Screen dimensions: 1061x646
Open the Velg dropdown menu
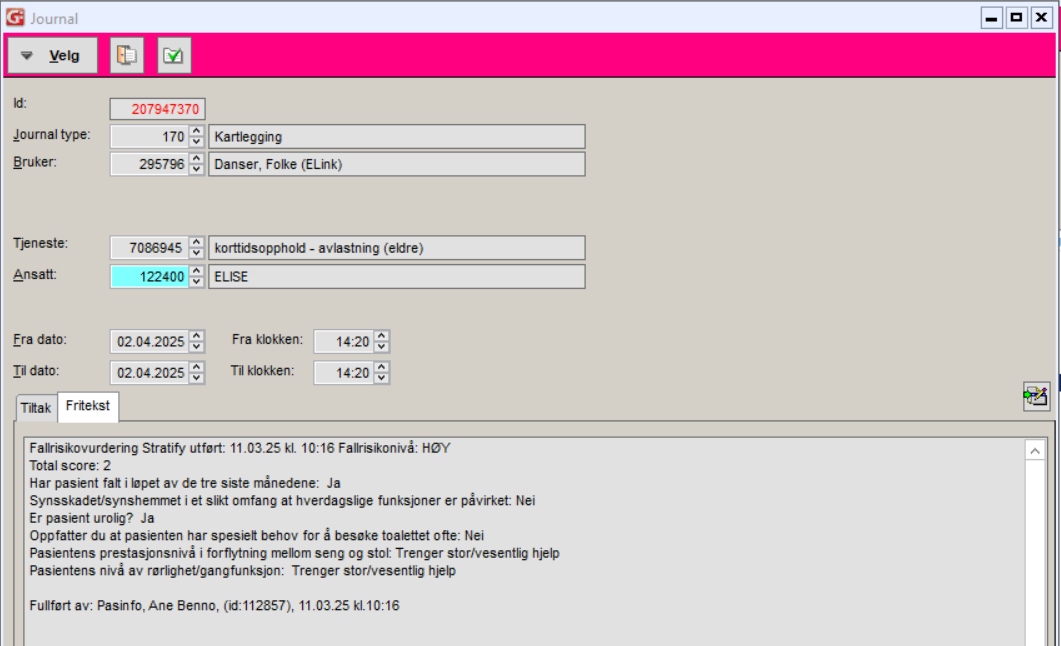[53, 56]
